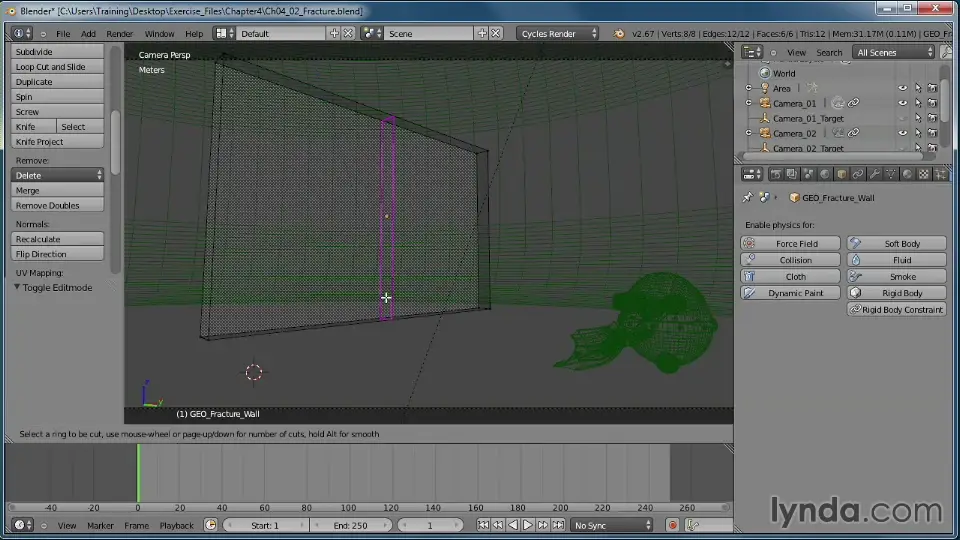The height and width of the screenshot is (540, 960).
Task: Click the Camera_01 constraint link icon
Action: (853, 103)
